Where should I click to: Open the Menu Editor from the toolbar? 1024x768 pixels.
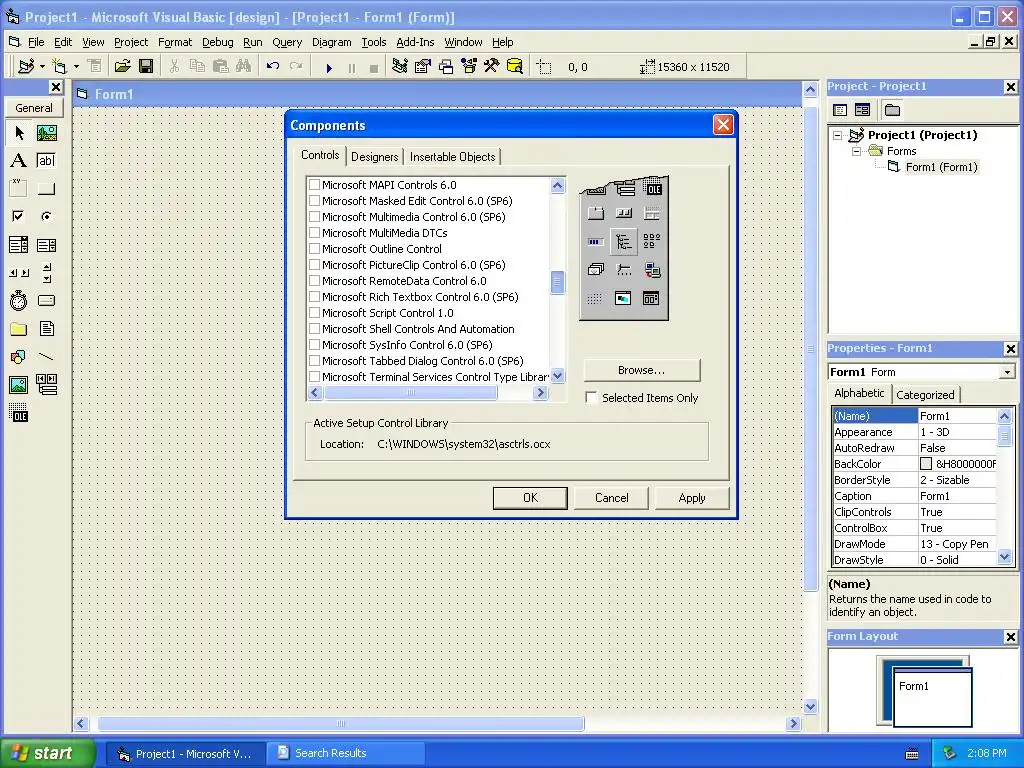[x=95, y=67]
